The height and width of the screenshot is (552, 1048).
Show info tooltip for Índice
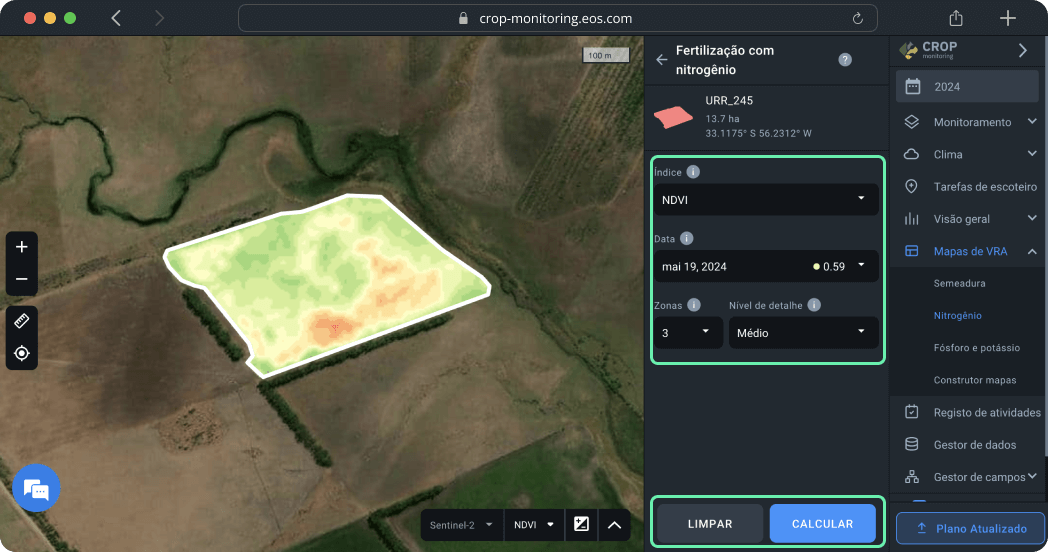pos(694,172)
